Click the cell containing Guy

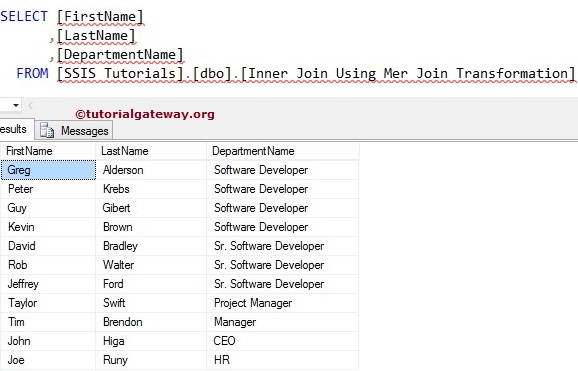48,208
